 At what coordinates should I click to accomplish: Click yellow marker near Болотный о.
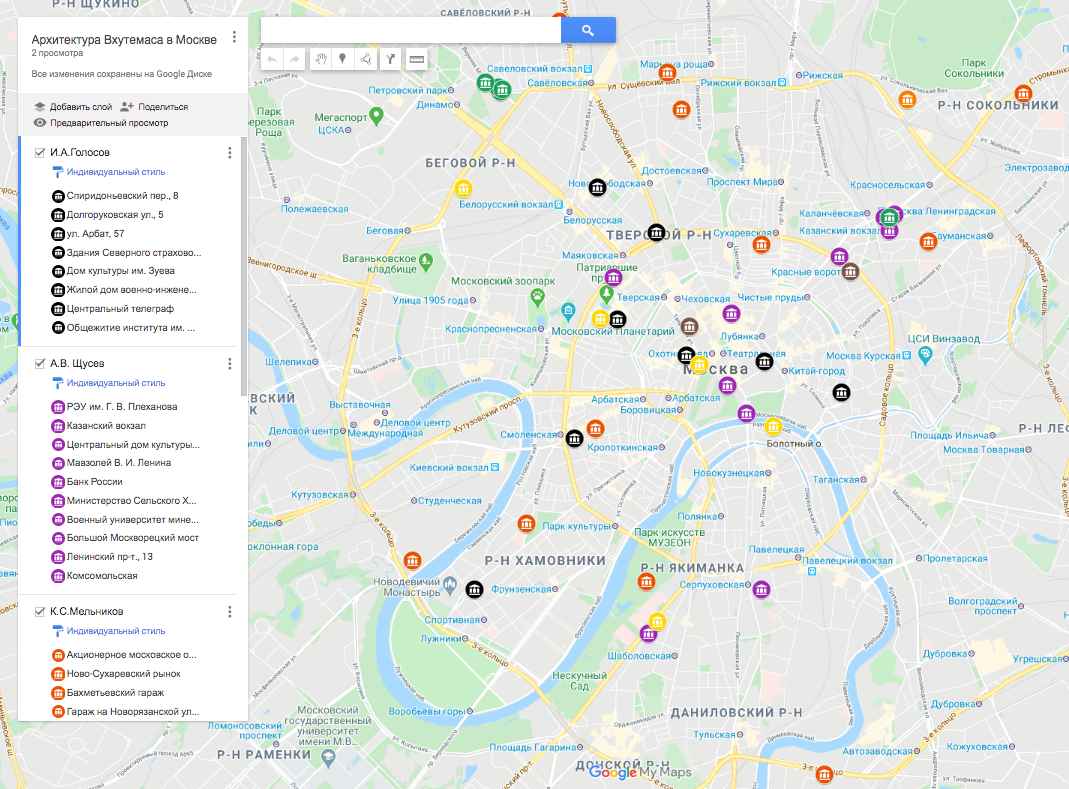point(773,427)
